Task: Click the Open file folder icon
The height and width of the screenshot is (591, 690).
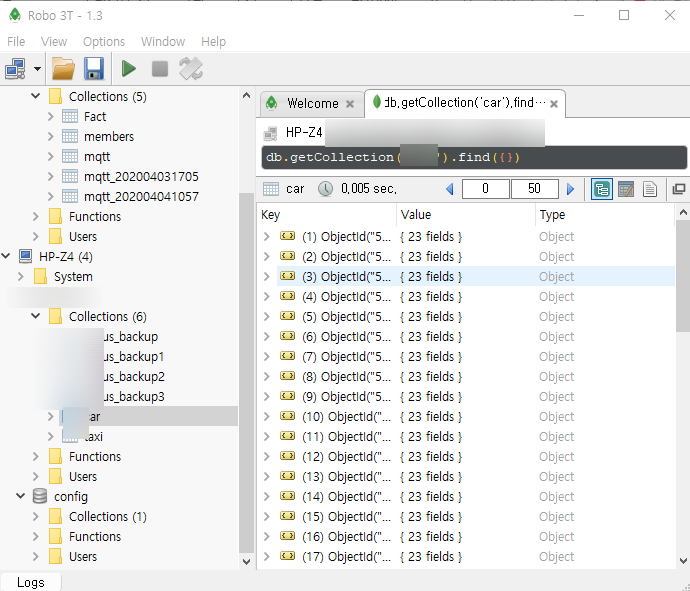Action: (x=63, y=69)
